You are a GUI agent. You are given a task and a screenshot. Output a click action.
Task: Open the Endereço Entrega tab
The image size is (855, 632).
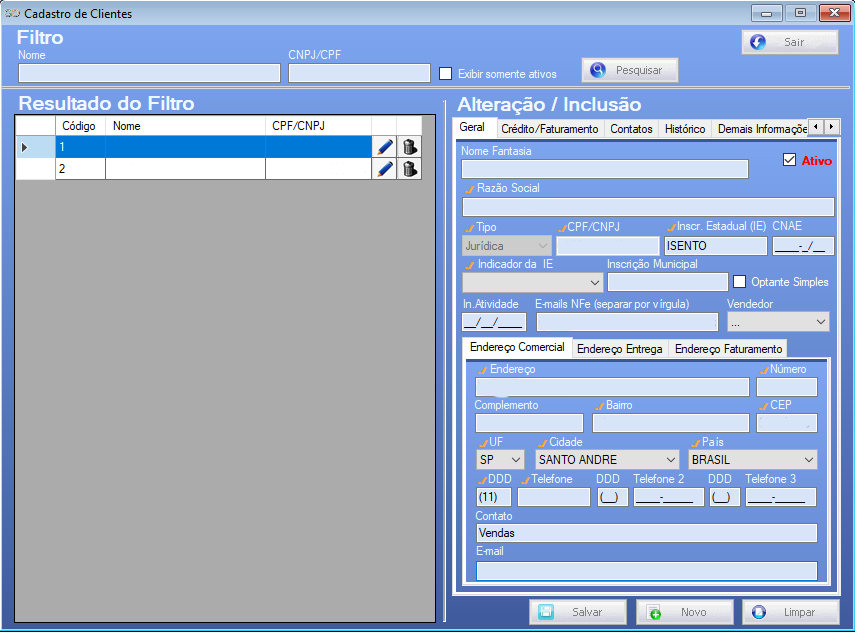619,349
